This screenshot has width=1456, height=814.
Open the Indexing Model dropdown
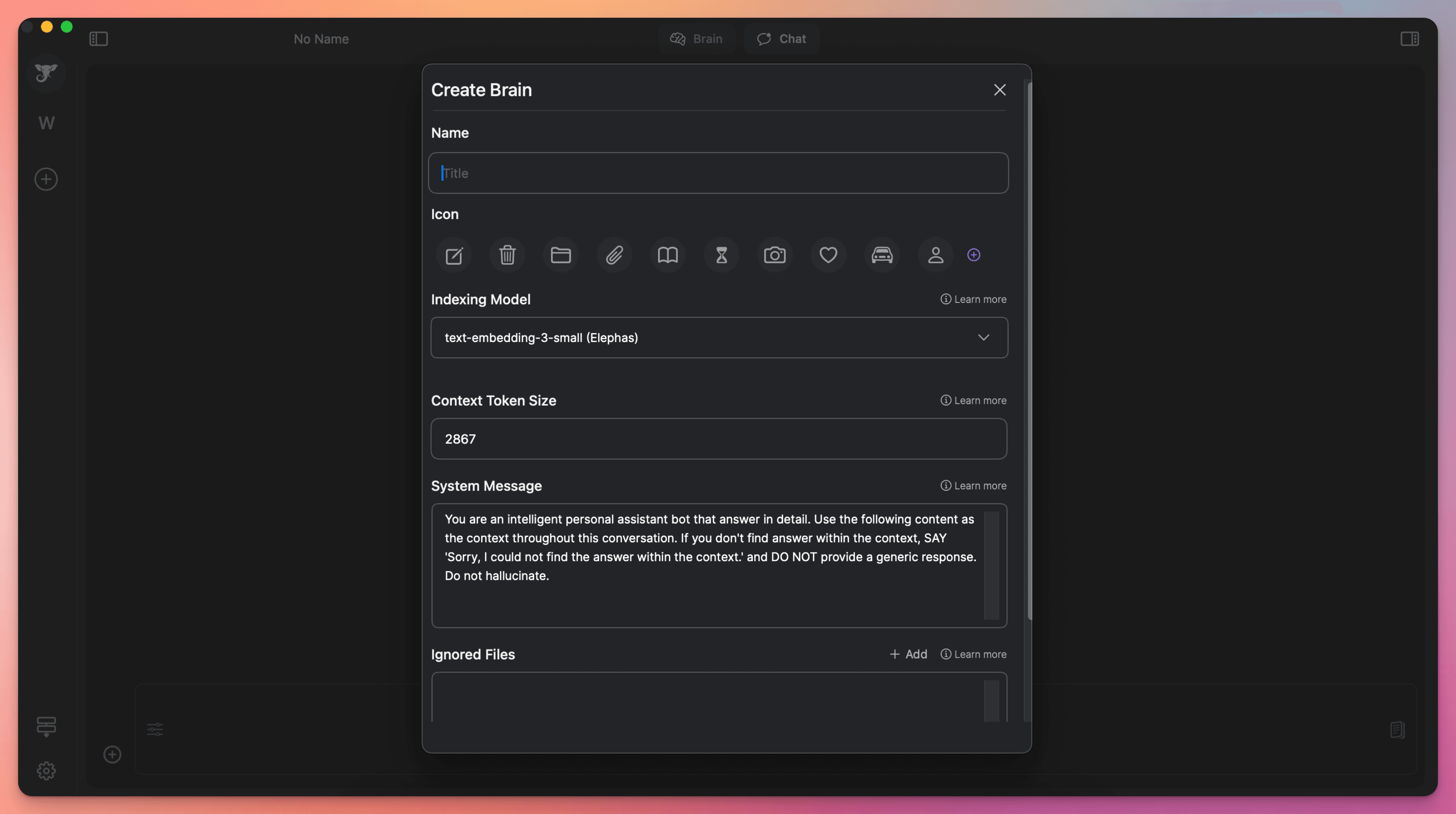[x=718, y=337]
